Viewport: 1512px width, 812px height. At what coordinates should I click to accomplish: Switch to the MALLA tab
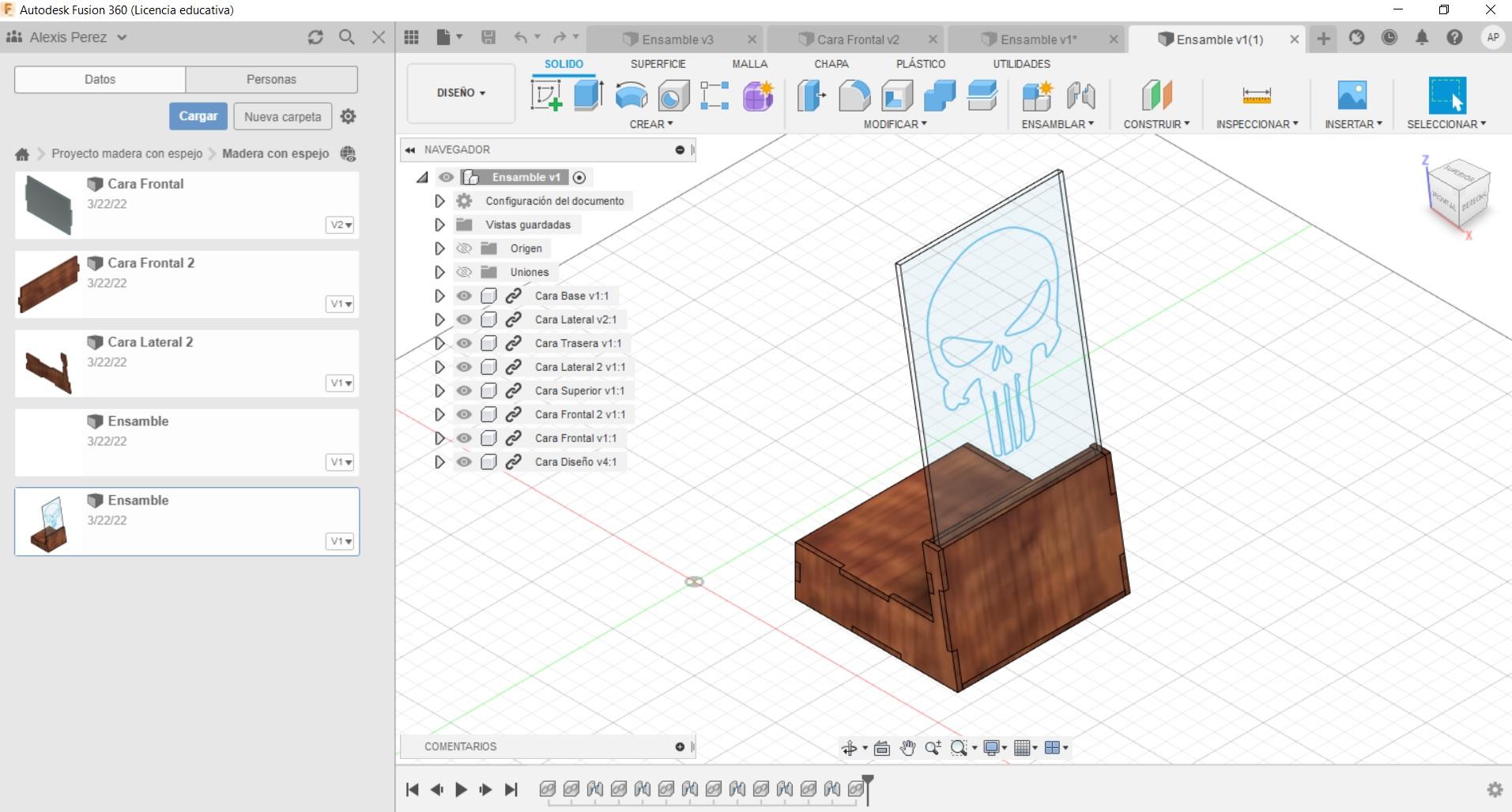[x=749, y=64]
